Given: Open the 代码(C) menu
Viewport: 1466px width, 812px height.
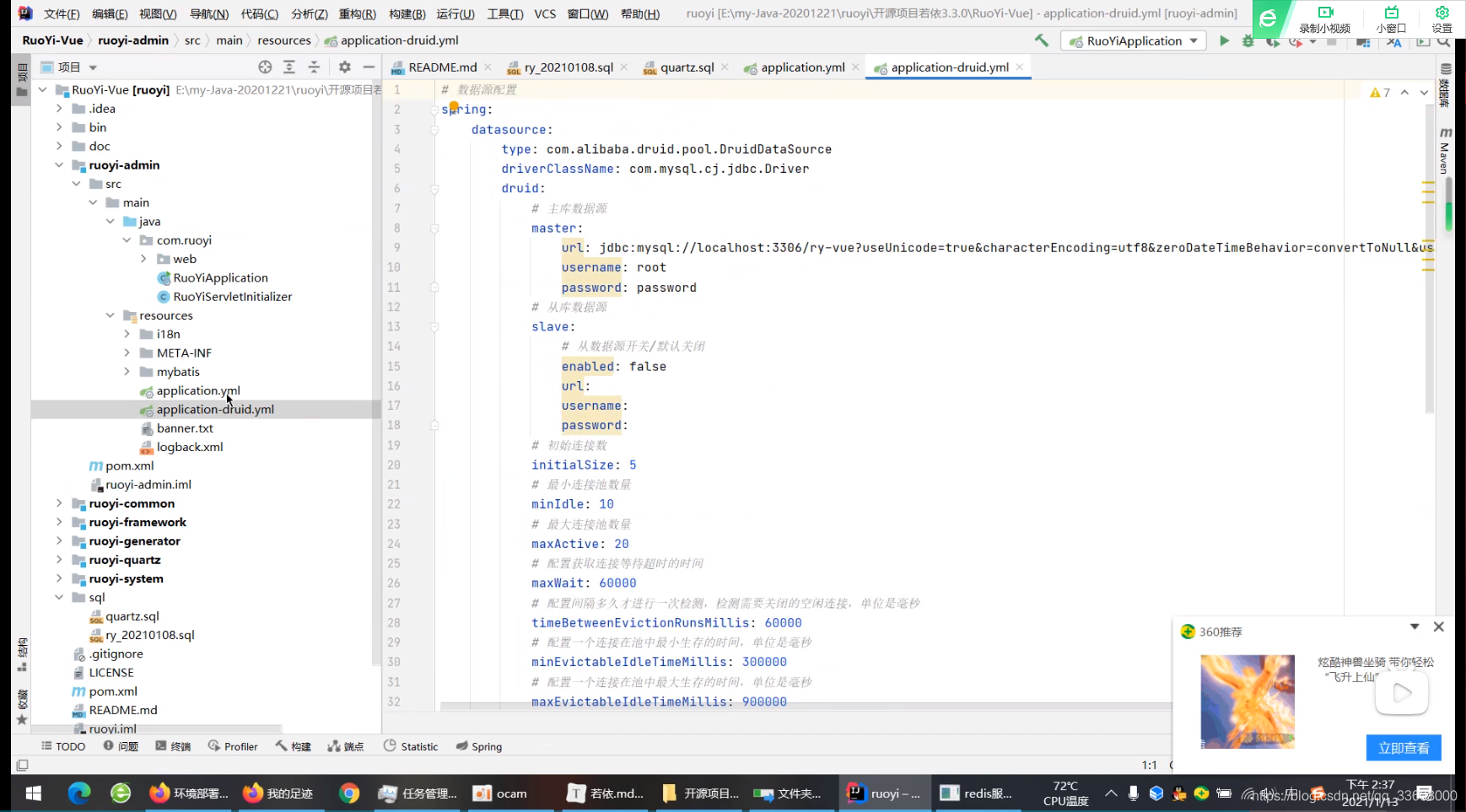Looking at the screenshot, I should tap(259, 13).
